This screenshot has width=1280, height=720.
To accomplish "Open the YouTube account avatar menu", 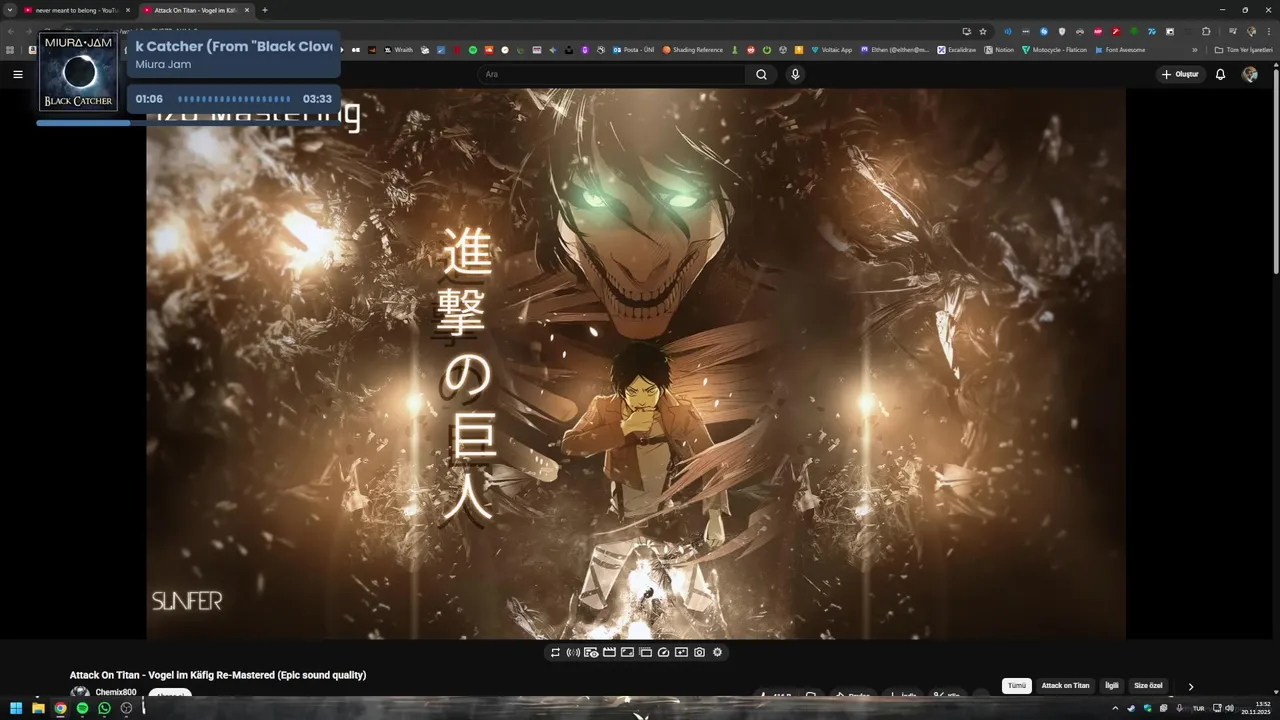I will pyautogui.click(x=1250, y=74).
